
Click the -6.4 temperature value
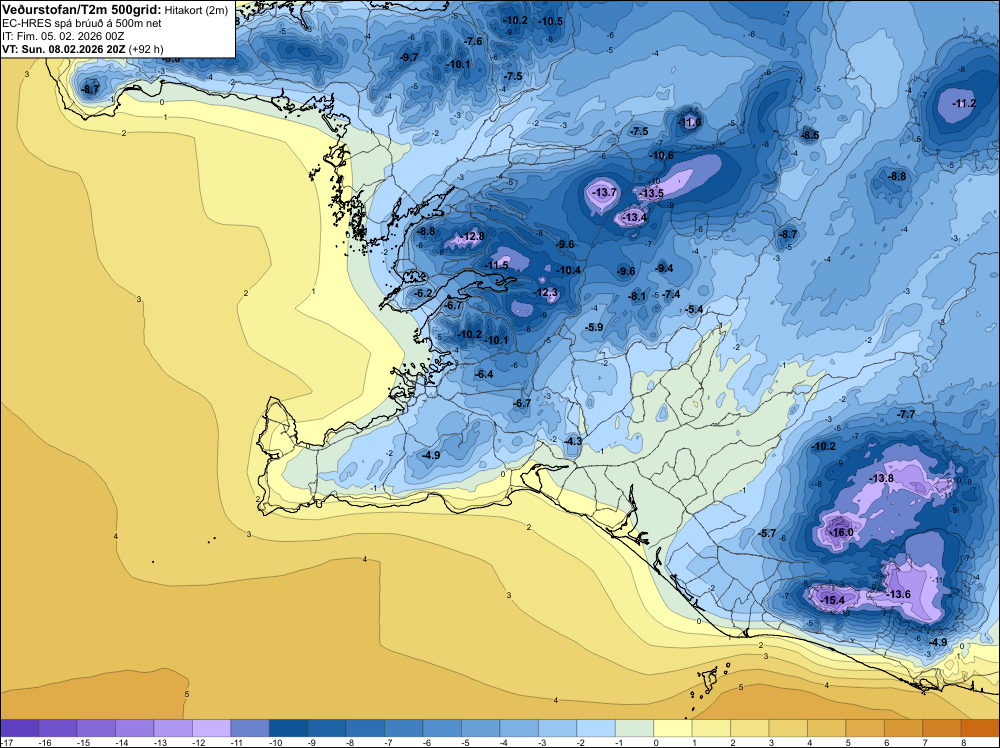[x=484, y=374]
